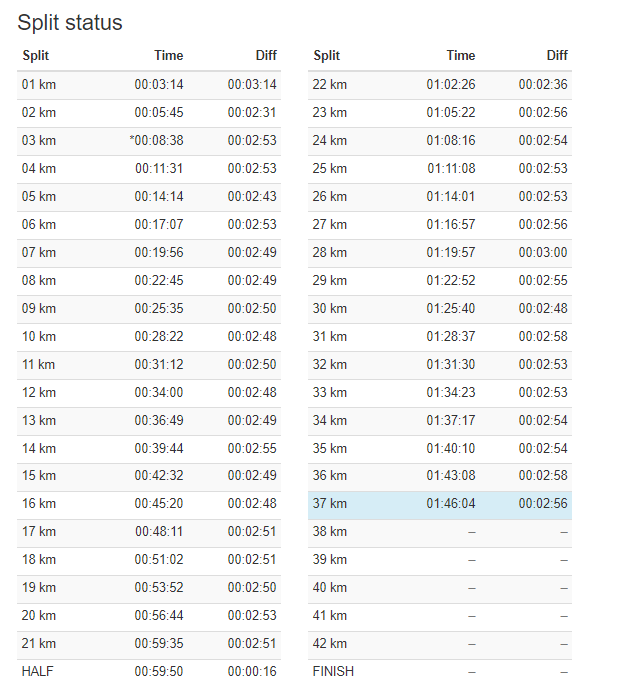Click the Split status heading

click(70, 22)
